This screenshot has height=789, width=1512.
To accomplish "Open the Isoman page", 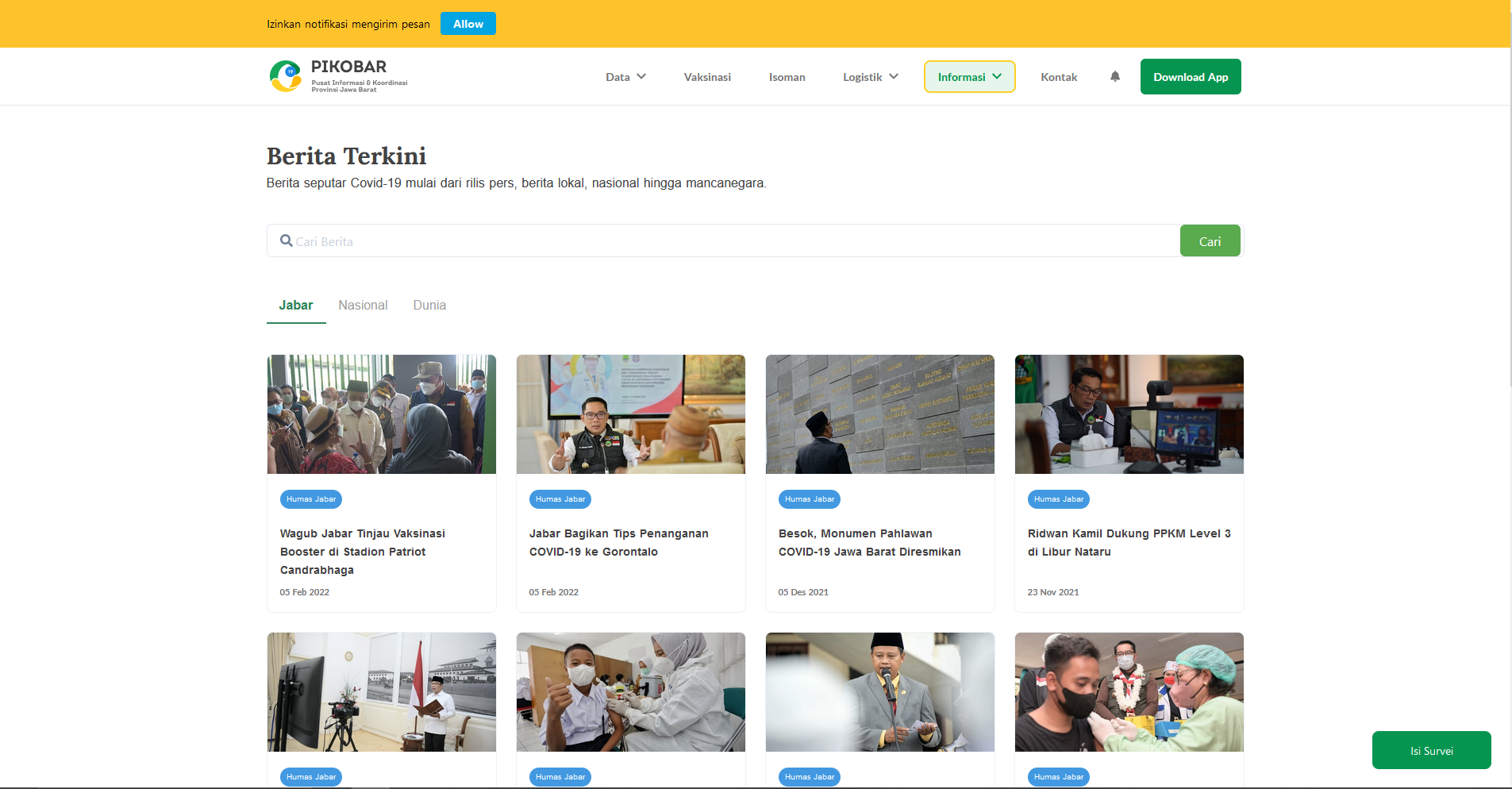I will coord(787,77).
